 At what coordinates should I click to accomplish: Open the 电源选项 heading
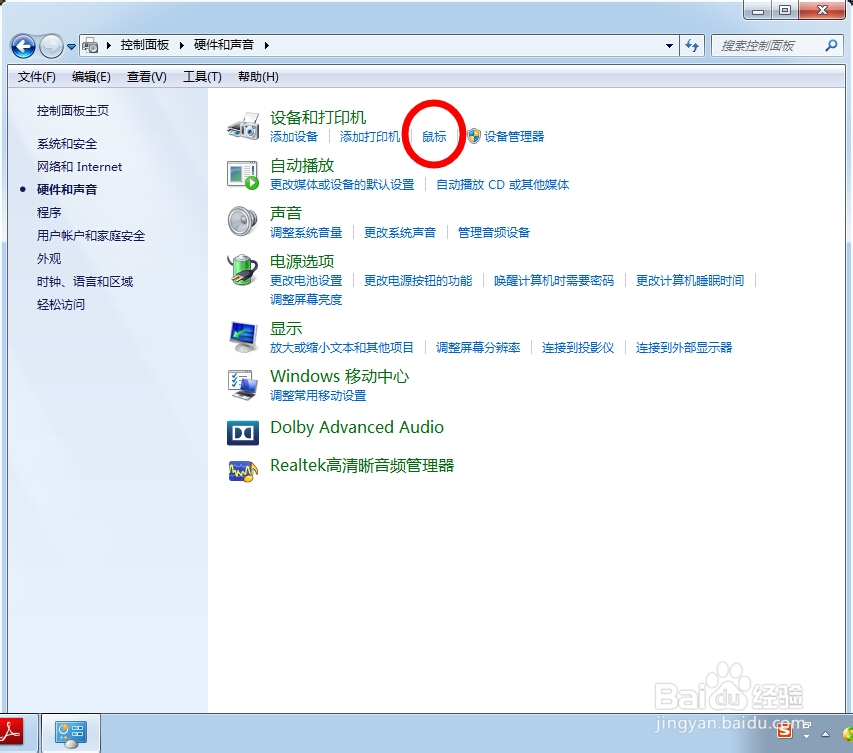coord(302,262)
